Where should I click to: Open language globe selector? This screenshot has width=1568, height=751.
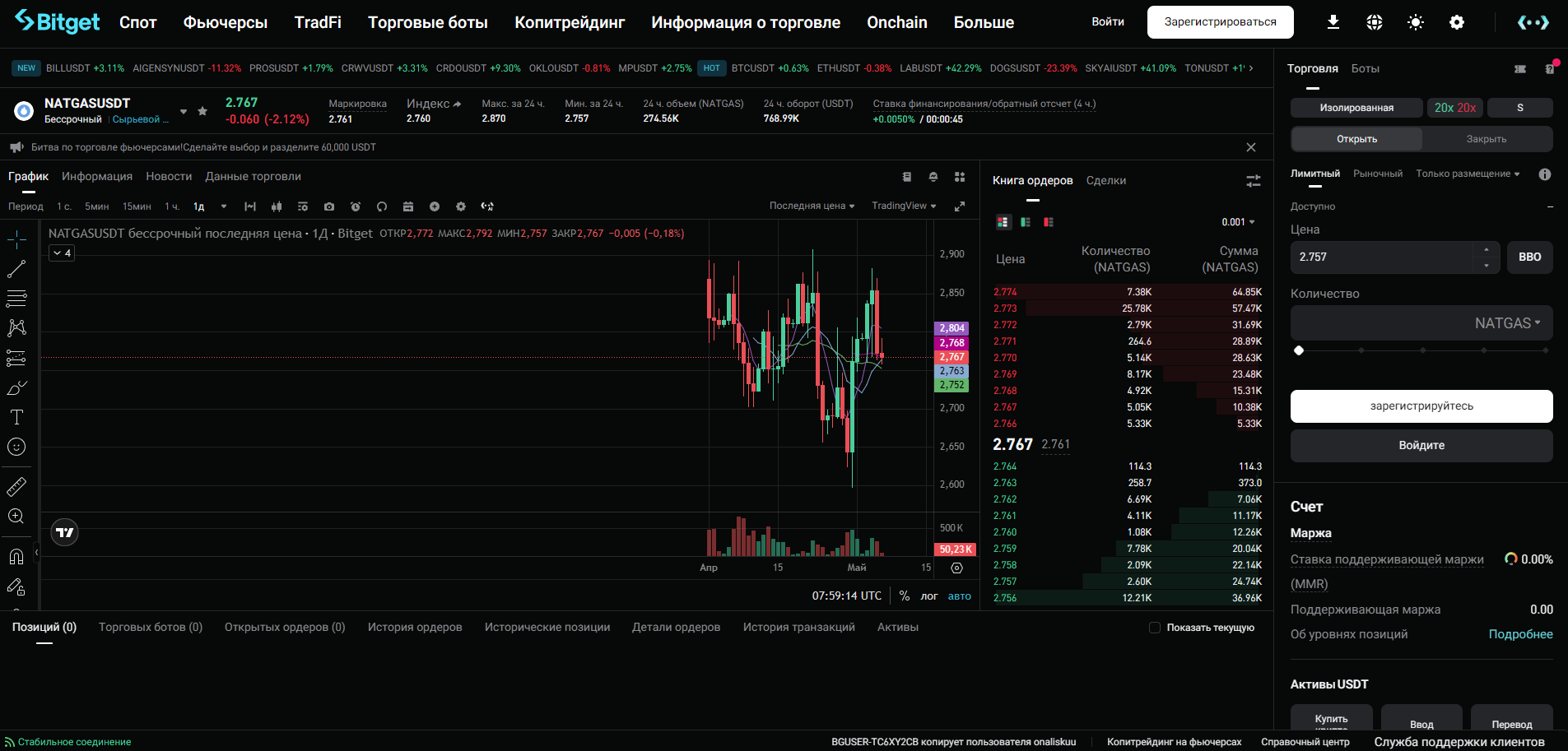[1375, 22]
